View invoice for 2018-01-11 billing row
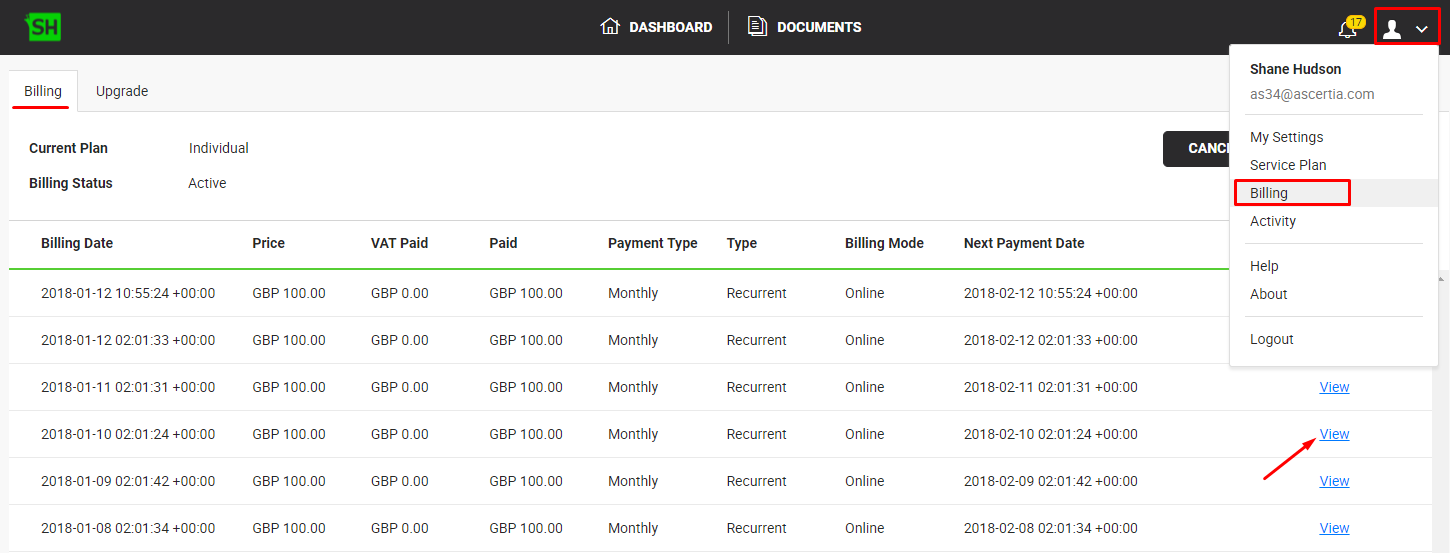This screenshot has height=553, width=1450. 1334,387
